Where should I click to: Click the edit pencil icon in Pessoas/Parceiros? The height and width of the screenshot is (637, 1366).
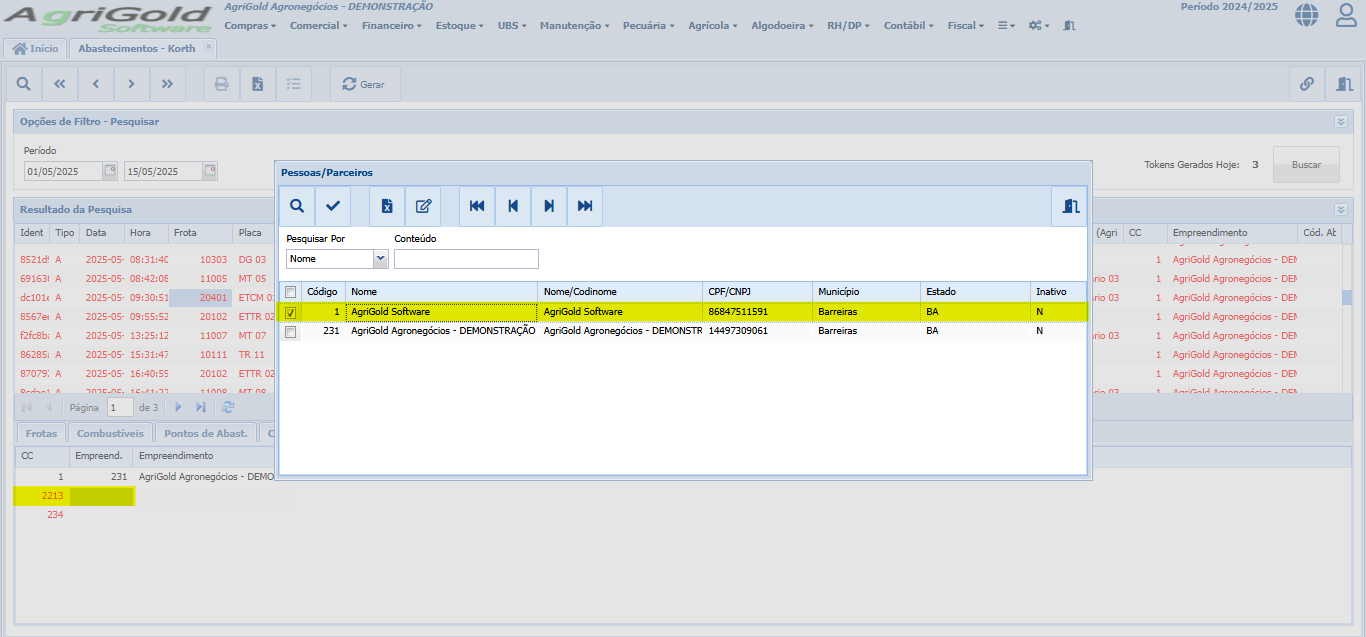423,206
